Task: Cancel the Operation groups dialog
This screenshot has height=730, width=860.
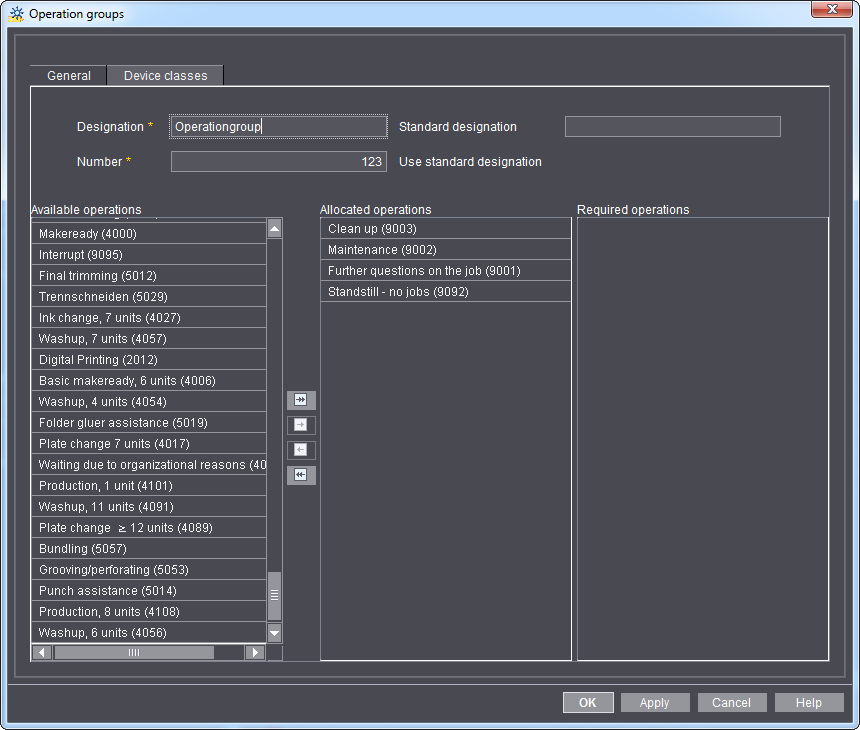Action: pyautogui.click(x=732, y=702)
